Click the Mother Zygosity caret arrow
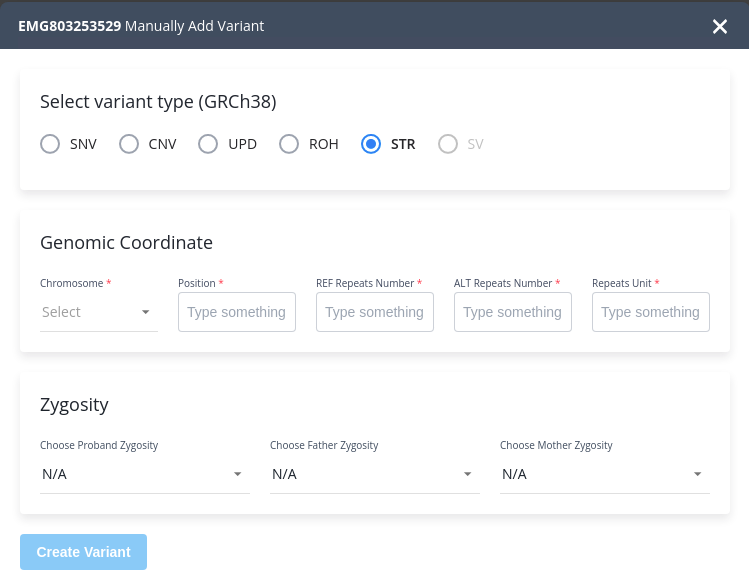 (x=697, y=474)
